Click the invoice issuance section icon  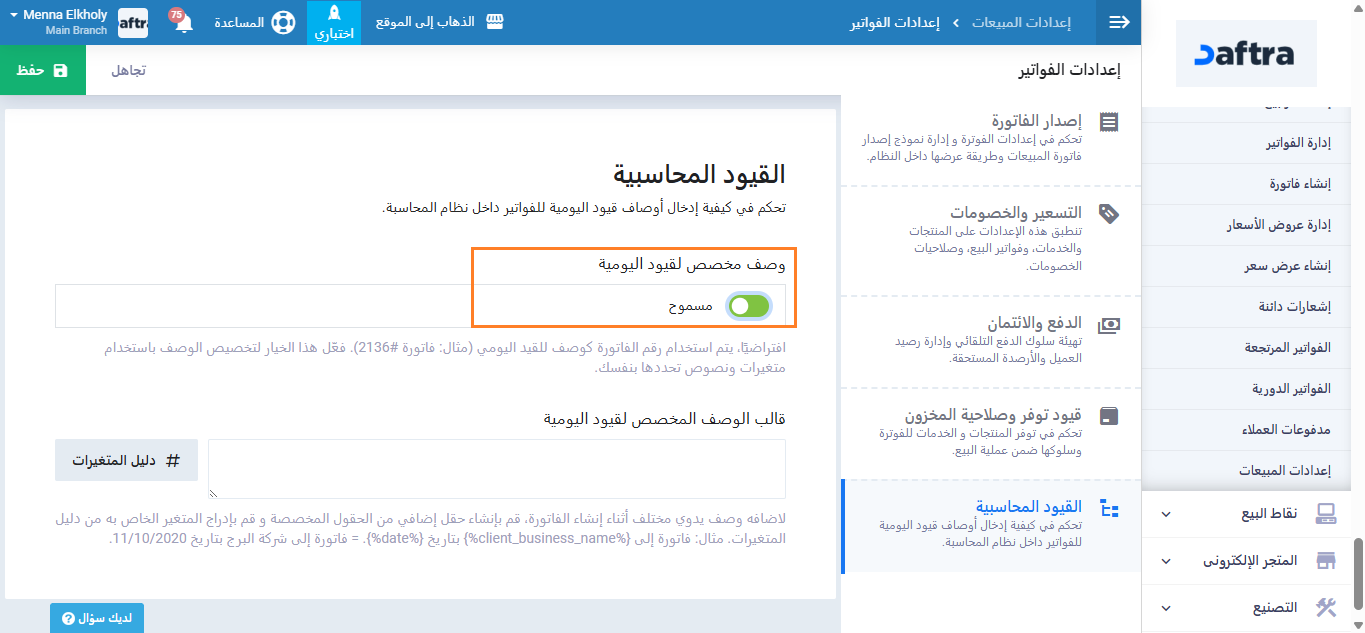click(x=1109, y=122)
